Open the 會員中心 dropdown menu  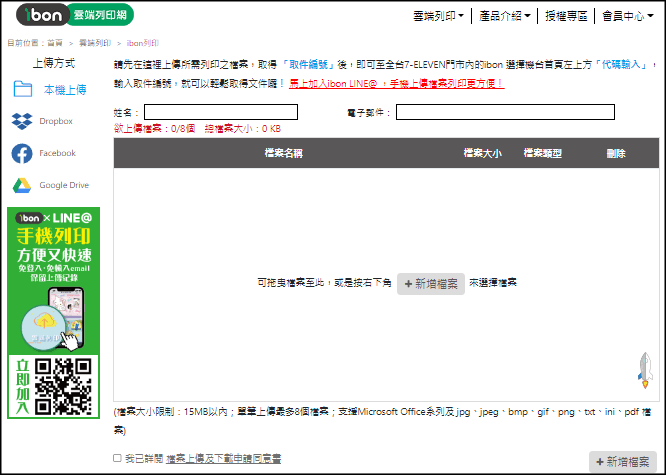(x=629, y=17)
